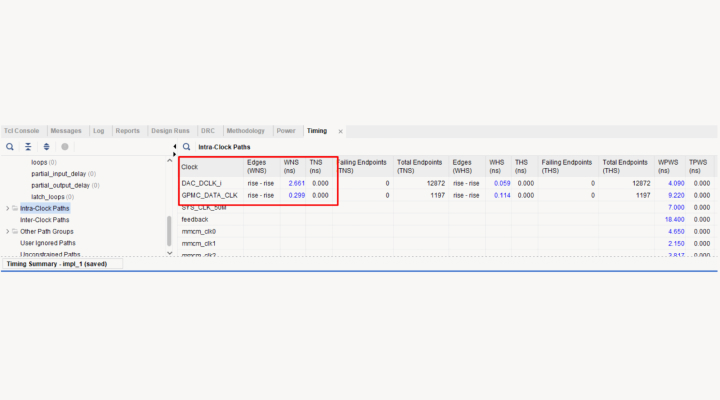Click the Collapse All icon in the tree toolbar

point(28,147)
